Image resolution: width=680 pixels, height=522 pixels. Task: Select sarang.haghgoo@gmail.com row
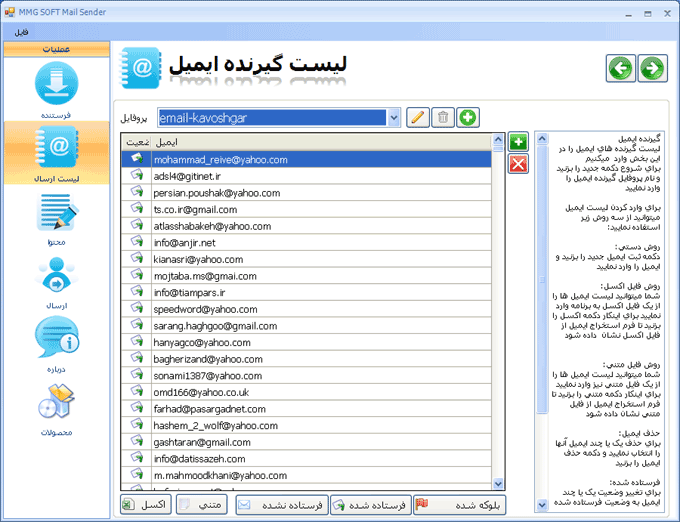click(x=306, y=326)
